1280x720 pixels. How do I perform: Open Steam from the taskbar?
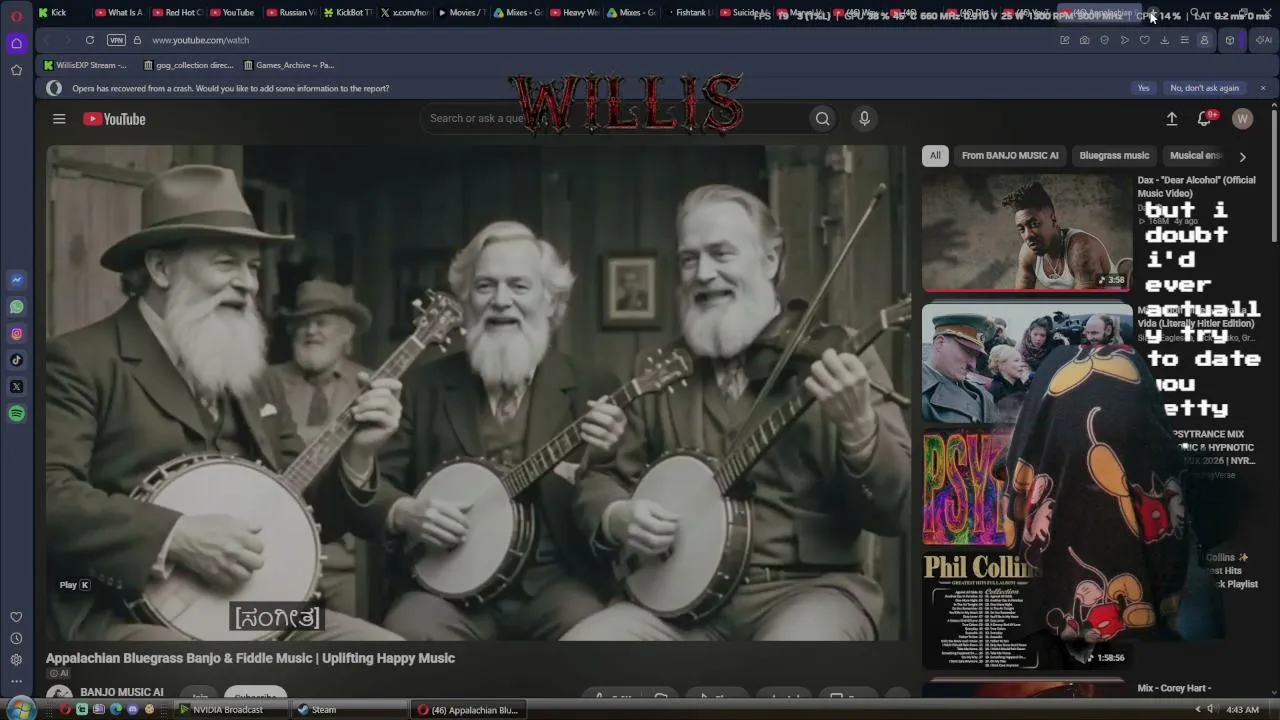[349, 710]
